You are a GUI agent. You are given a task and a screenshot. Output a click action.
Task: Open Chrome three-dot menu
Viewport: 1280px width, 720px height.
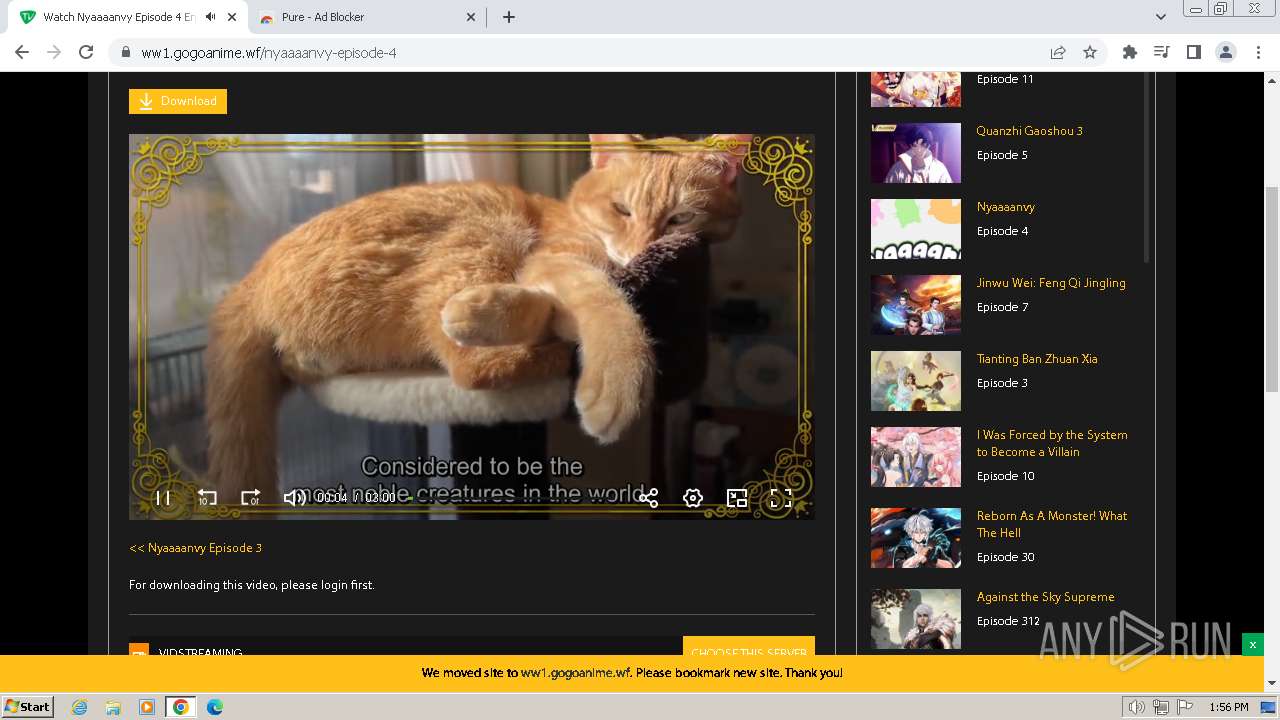[x=1258, y=52]
